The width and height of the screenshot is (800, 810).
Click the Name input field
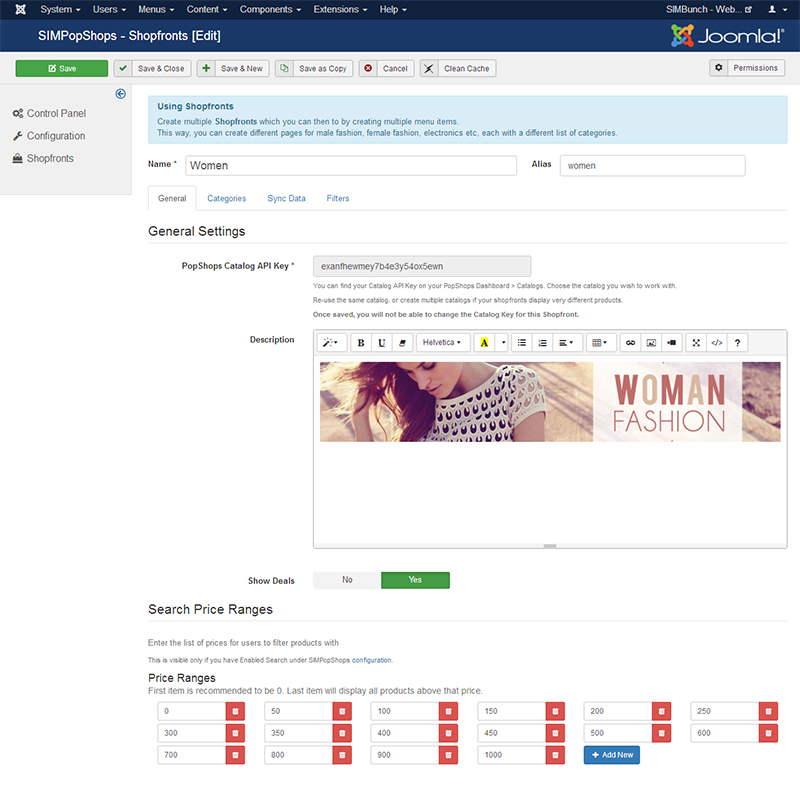pos(351,165)
